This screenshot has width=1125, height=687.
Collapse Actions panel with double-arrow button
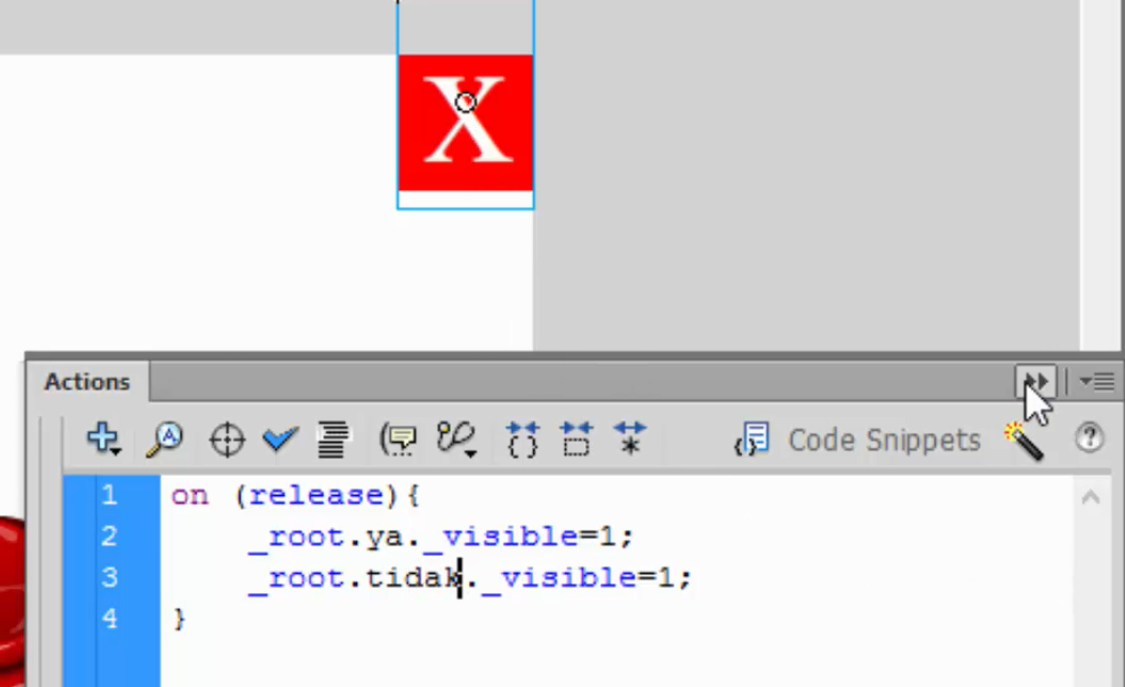(x=1035, y=382)
